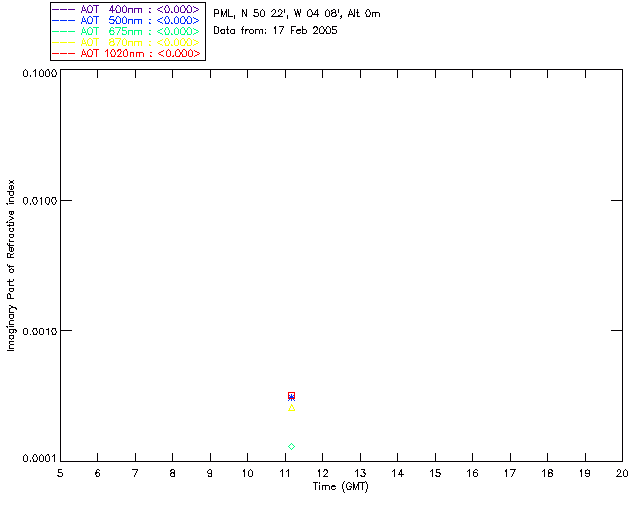This screenshot has width=640, height=512.
Task: Select the AOT 1020nm legend label
Action: 140,54
